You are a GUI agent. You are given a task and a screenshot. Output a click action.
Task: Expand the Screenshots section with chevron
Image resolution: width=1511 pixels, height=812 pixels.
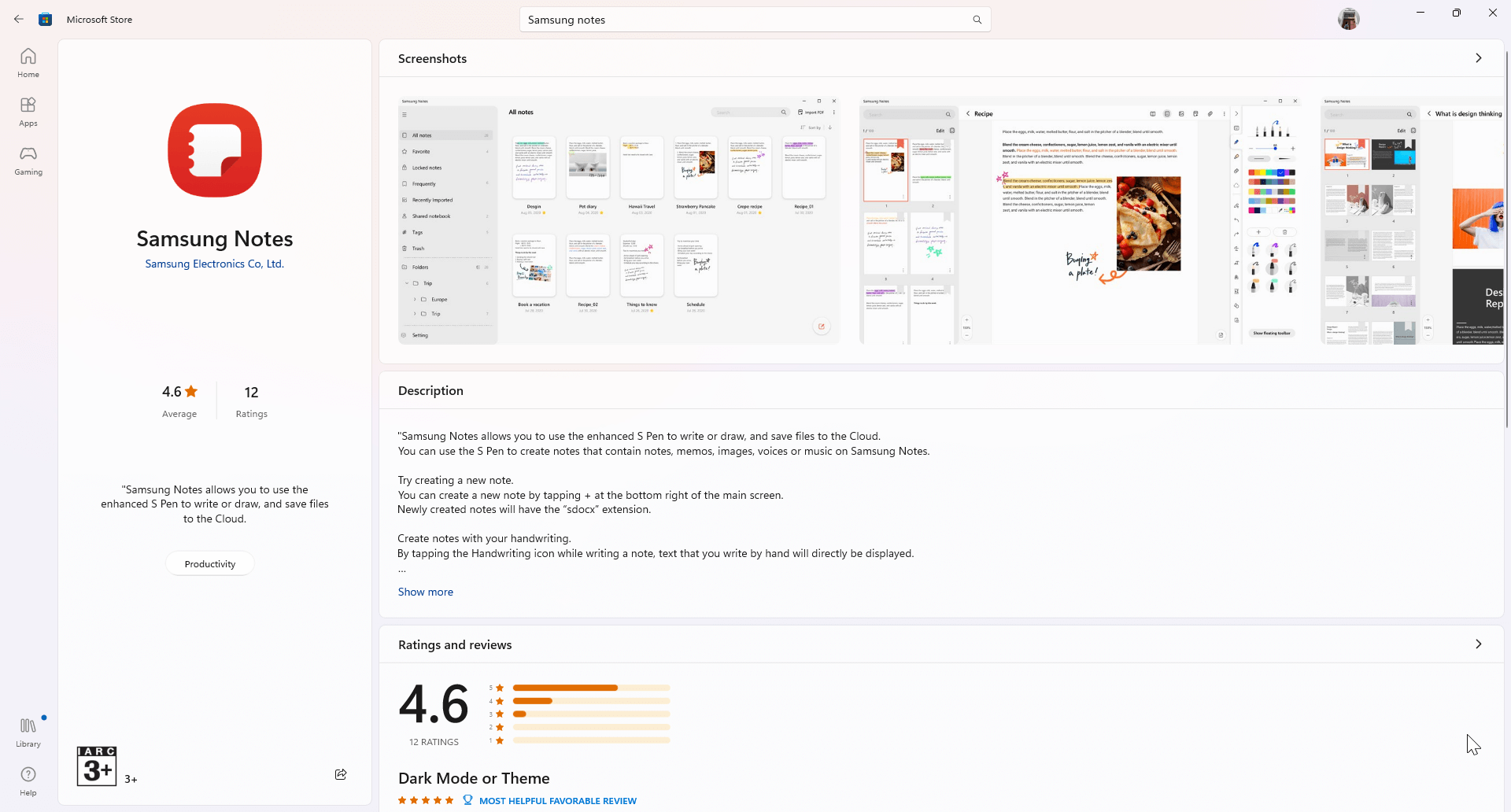1478,58
